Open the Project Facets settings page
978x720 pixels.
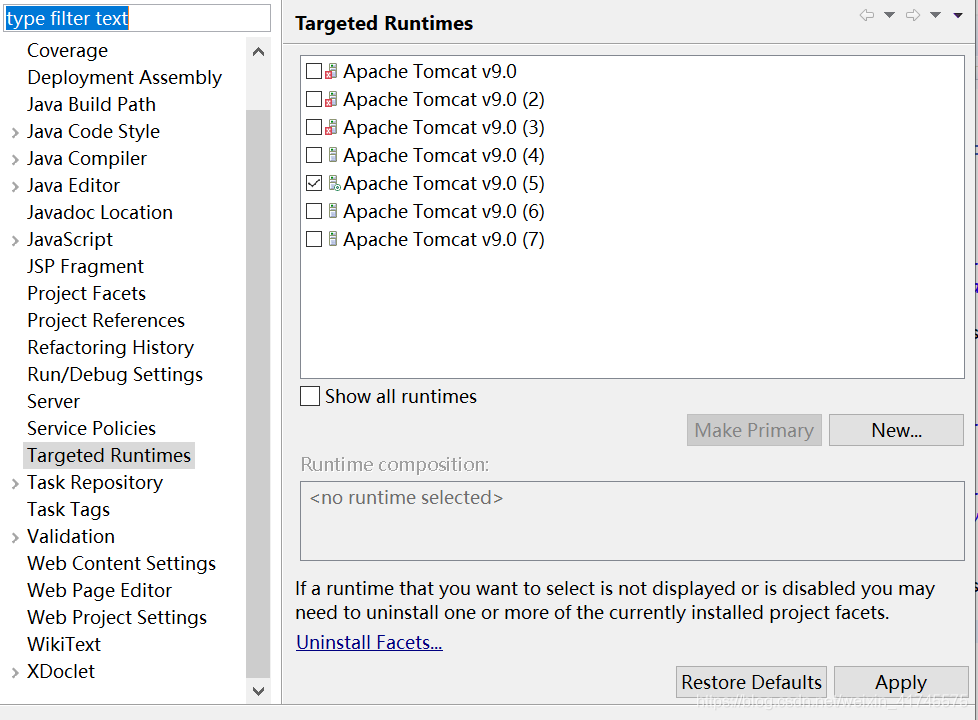[86, 293]
